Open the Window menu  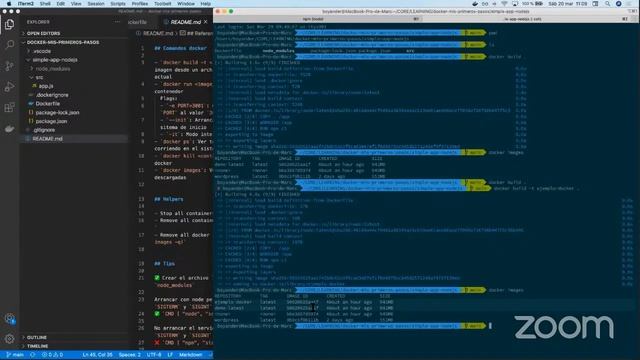(x=186, y=4)
